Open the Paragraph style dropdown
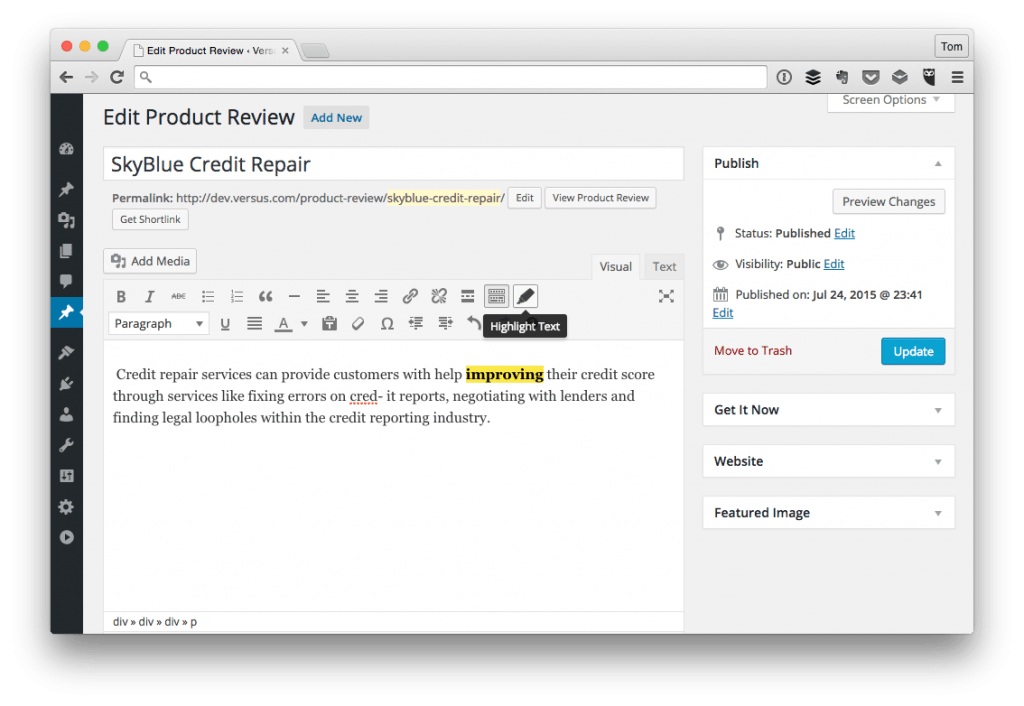The image size is (1024, 706). pos(157,323)
